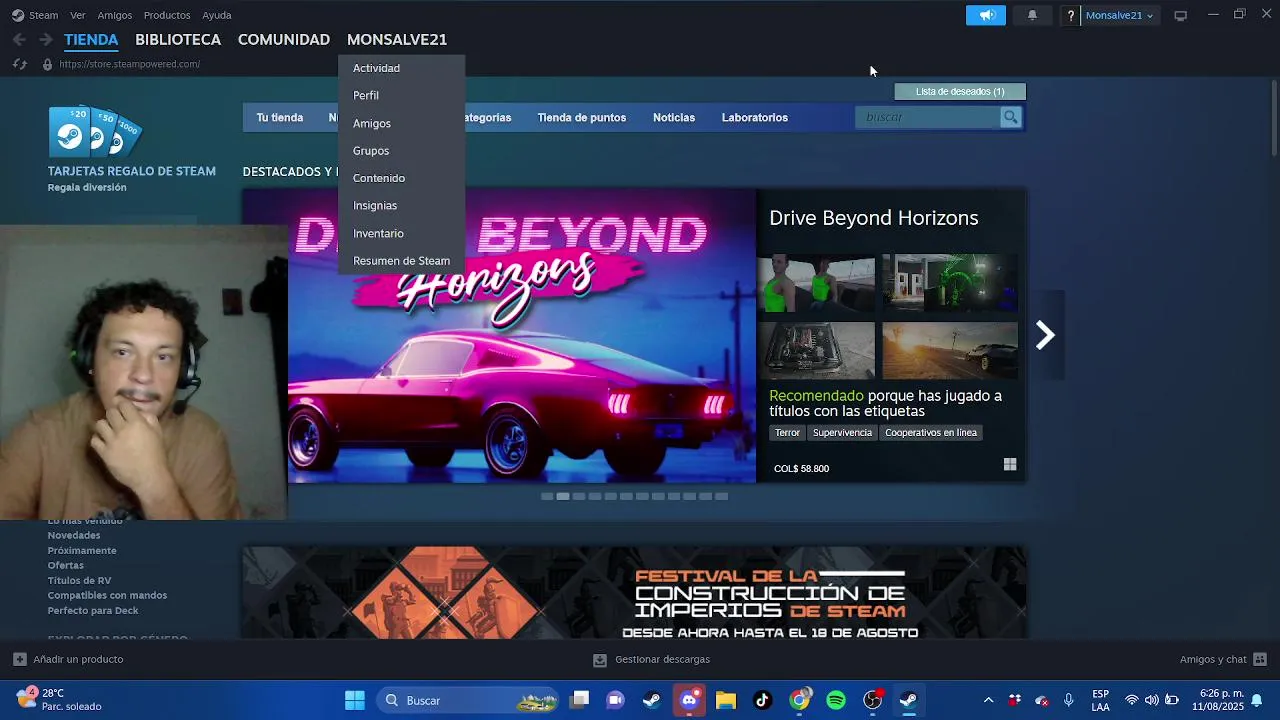This screenshot has height=720, width=1280.
Task: Open the Monsalve21 account dropdown
Action: (x=1119, y=15)
